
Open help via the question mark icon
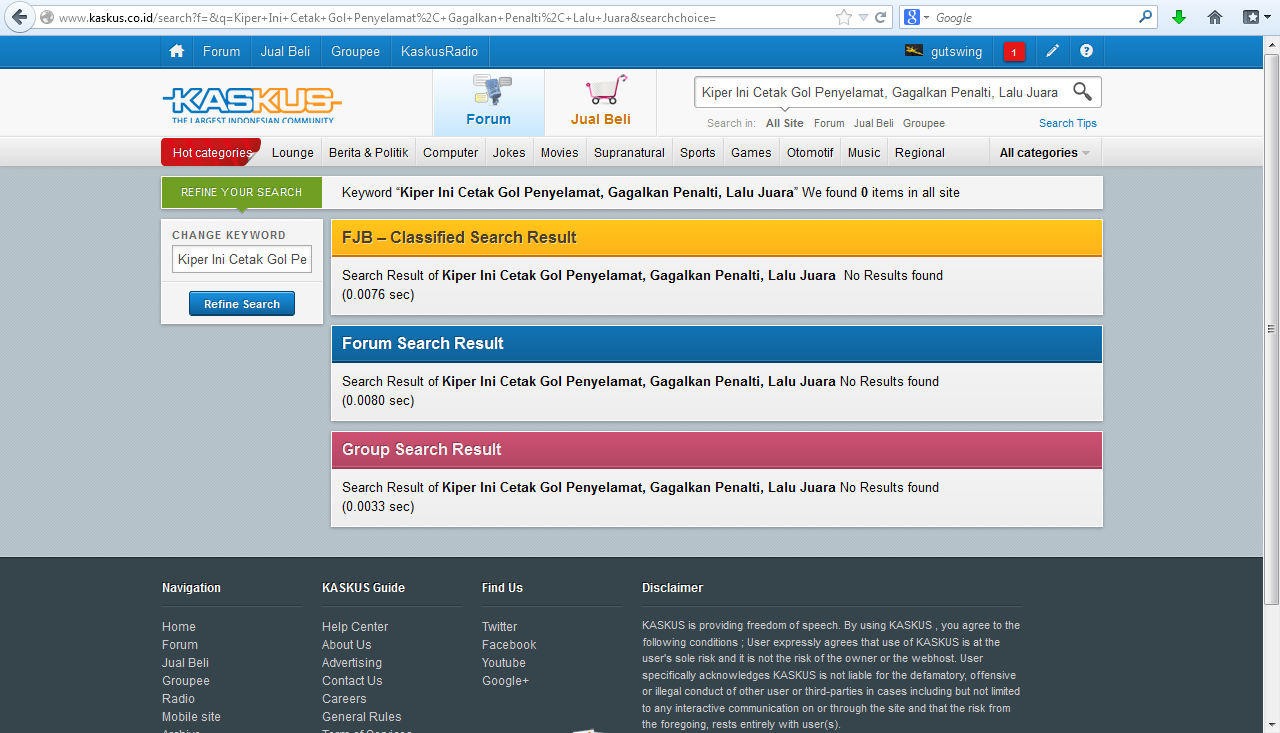pyautogui.click(x=1086, y=51)
